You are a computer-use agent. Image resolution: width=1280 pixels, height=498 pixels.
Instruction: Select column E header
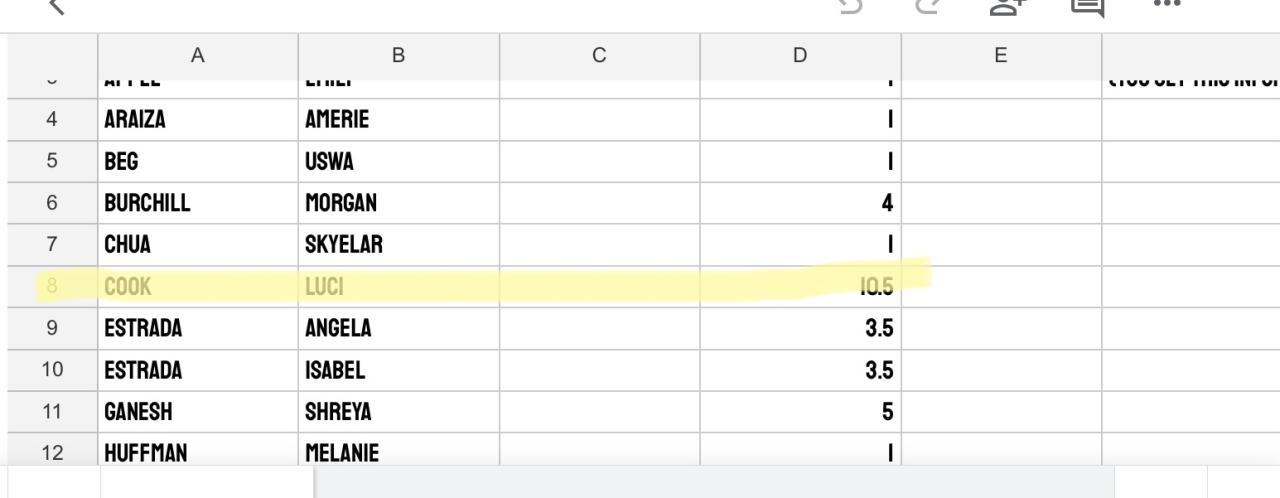[x=1000, y=56]
